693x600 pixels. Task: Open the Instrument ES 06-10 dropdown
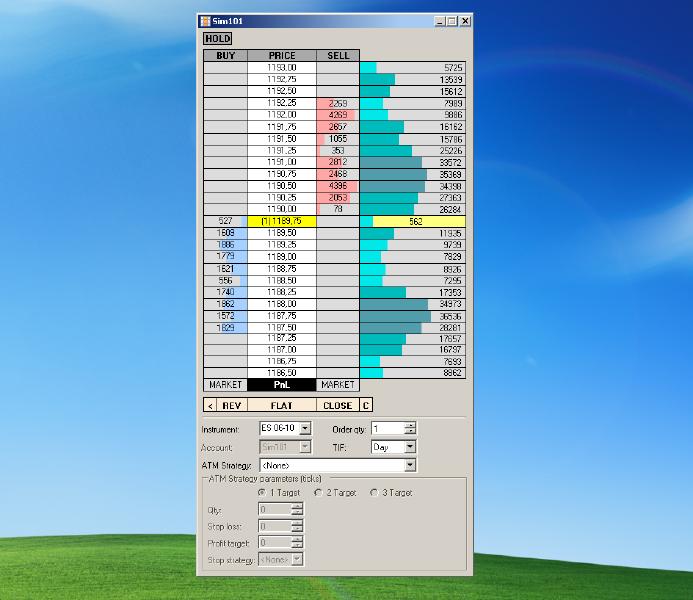305,428
